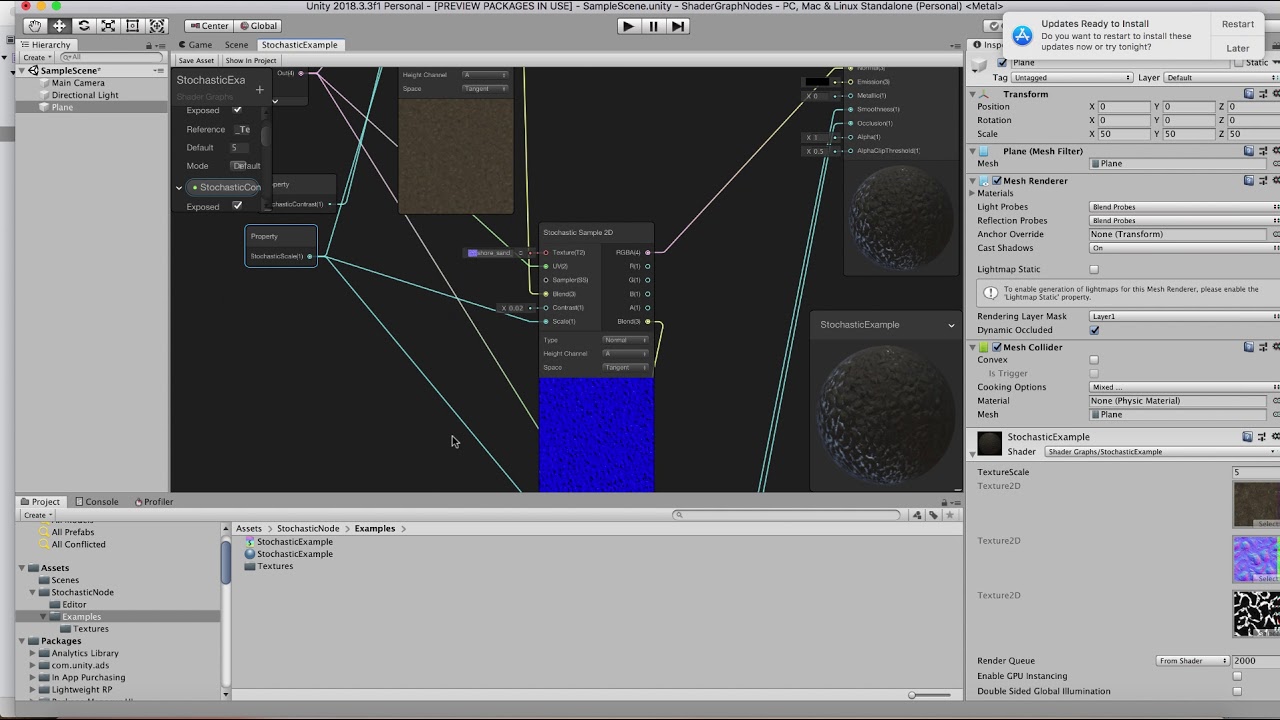The width and height of the screenshot is (1280, 720).
Task: Start Play mode with the Play button
Action: (628, 26)
